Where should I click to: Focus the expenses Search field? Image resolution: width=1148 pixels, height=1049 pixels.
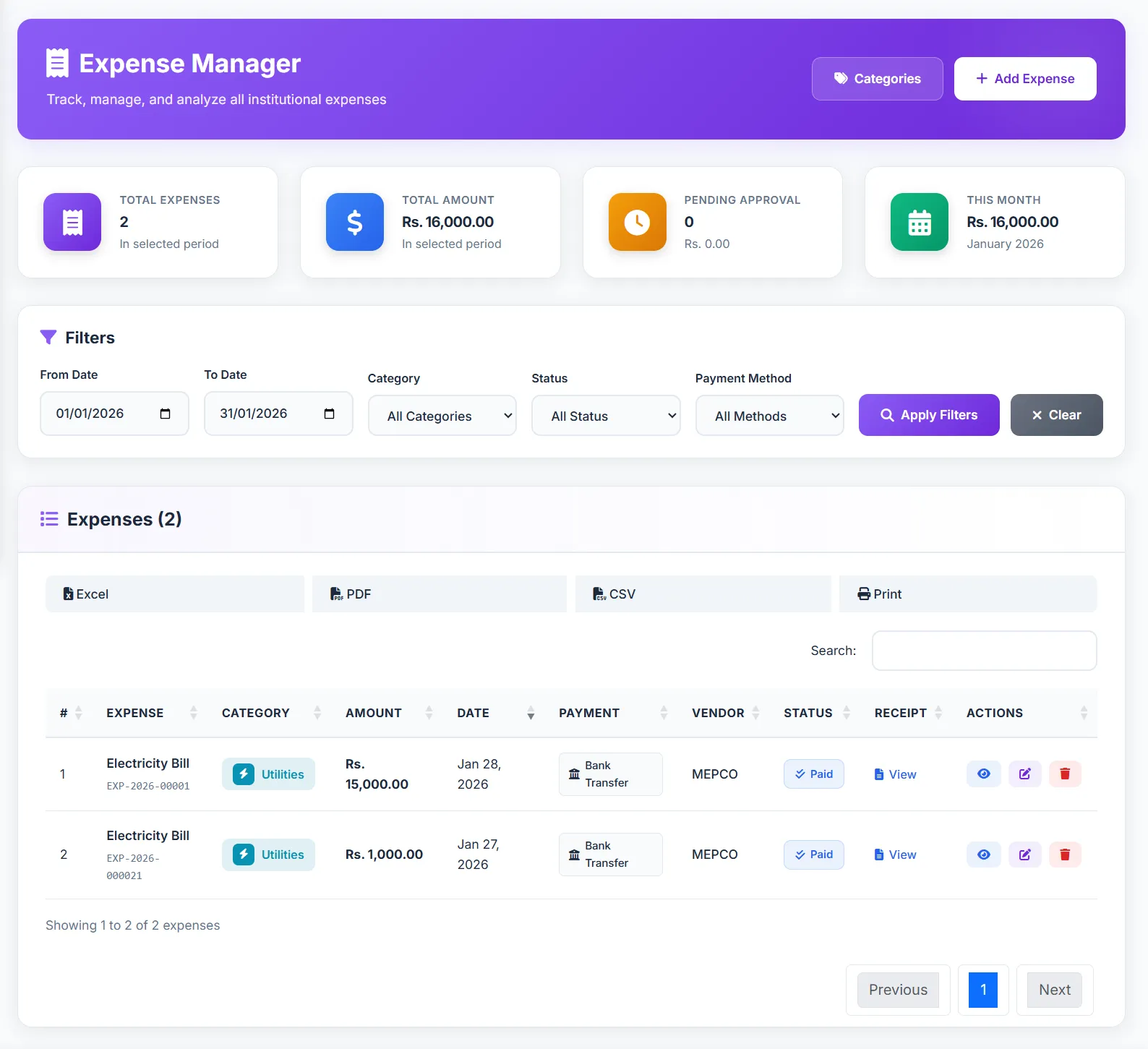pos(983,651)
